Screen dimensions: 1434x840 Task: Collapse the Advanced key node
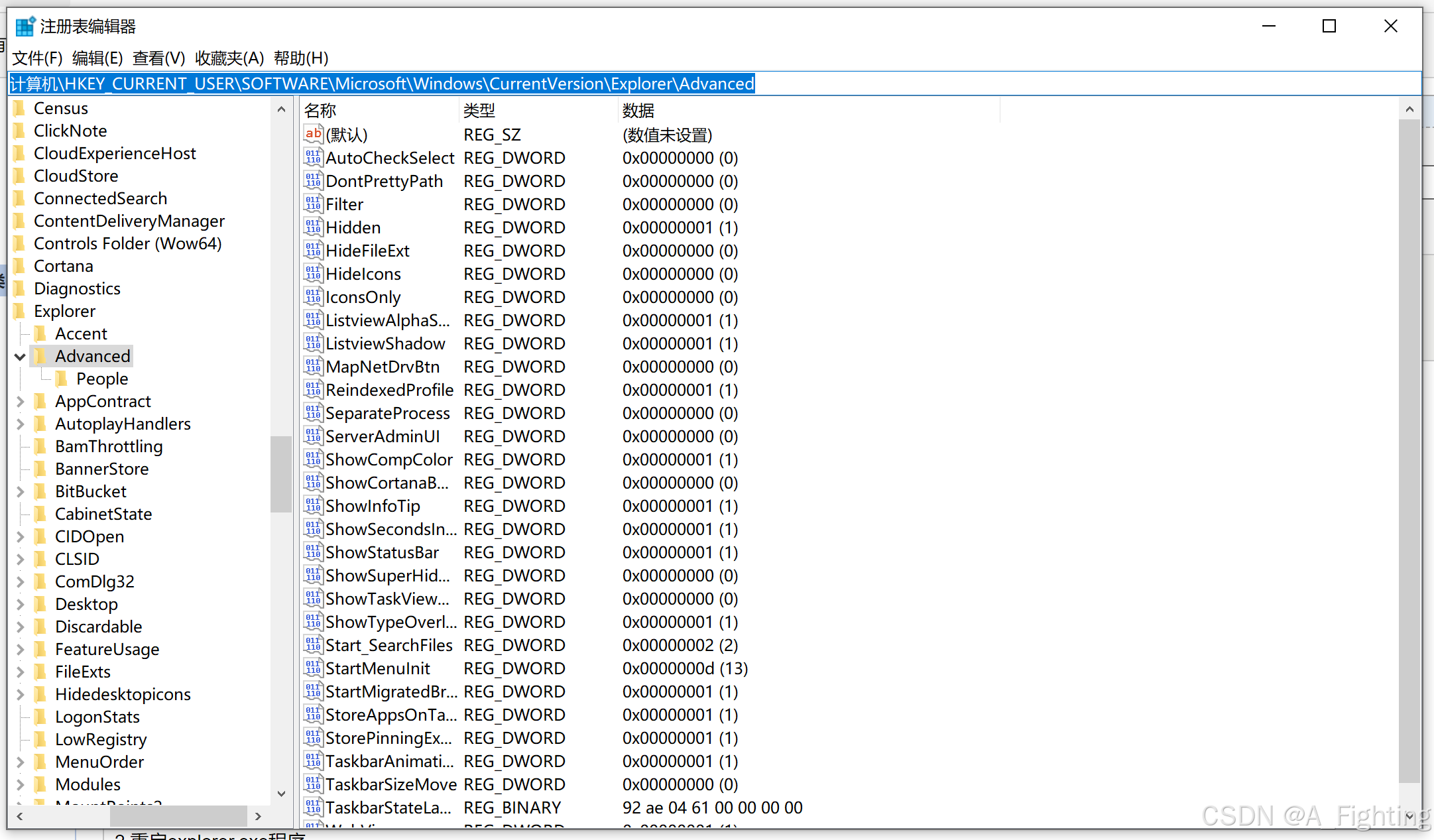20,357
